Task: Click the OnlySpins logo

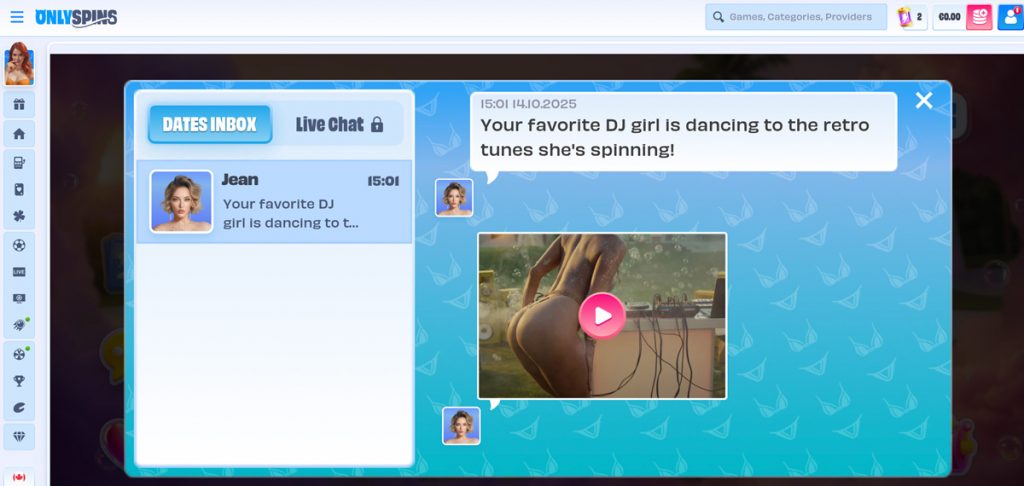Action: click(x=76, y=17)
